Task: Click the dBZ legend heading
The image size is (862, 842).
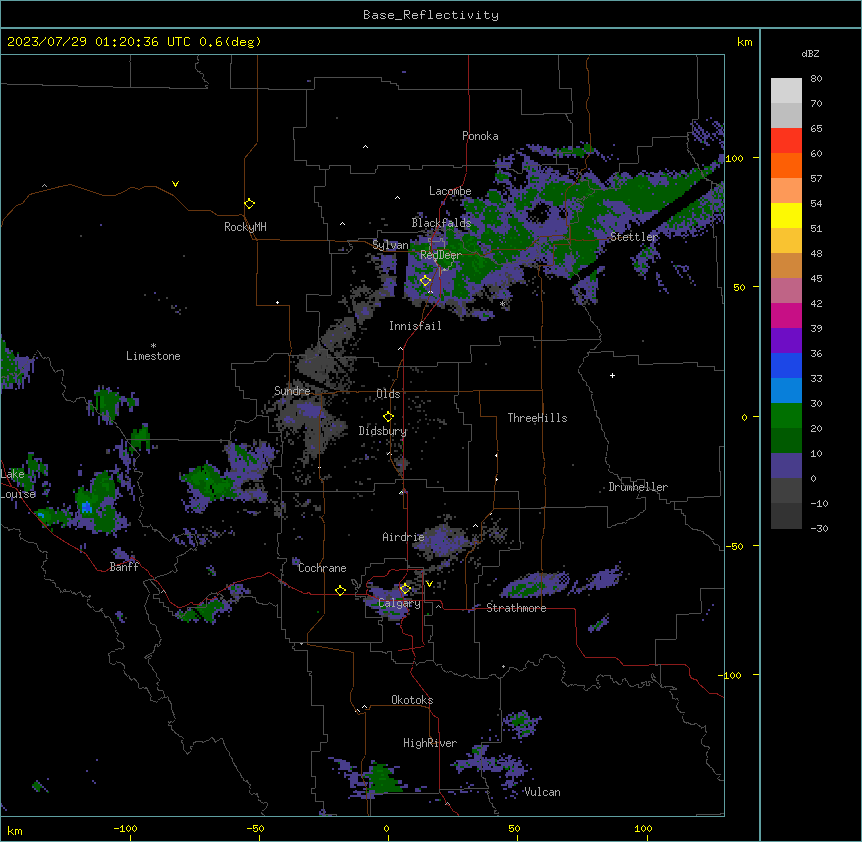Action: pyautogui.click(x=810, y=53)
